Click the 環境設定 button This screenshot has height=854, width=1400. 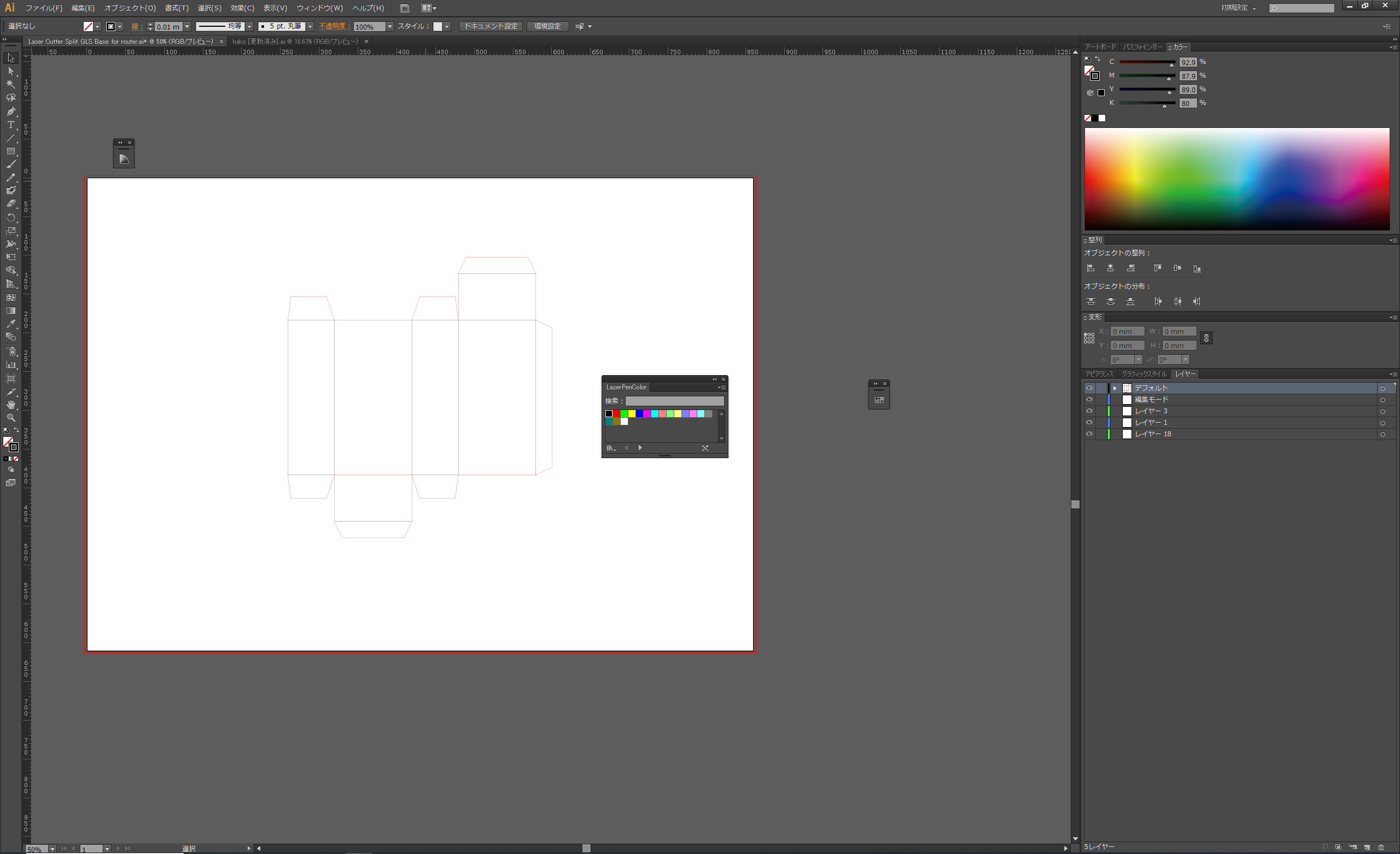point(547,26)
